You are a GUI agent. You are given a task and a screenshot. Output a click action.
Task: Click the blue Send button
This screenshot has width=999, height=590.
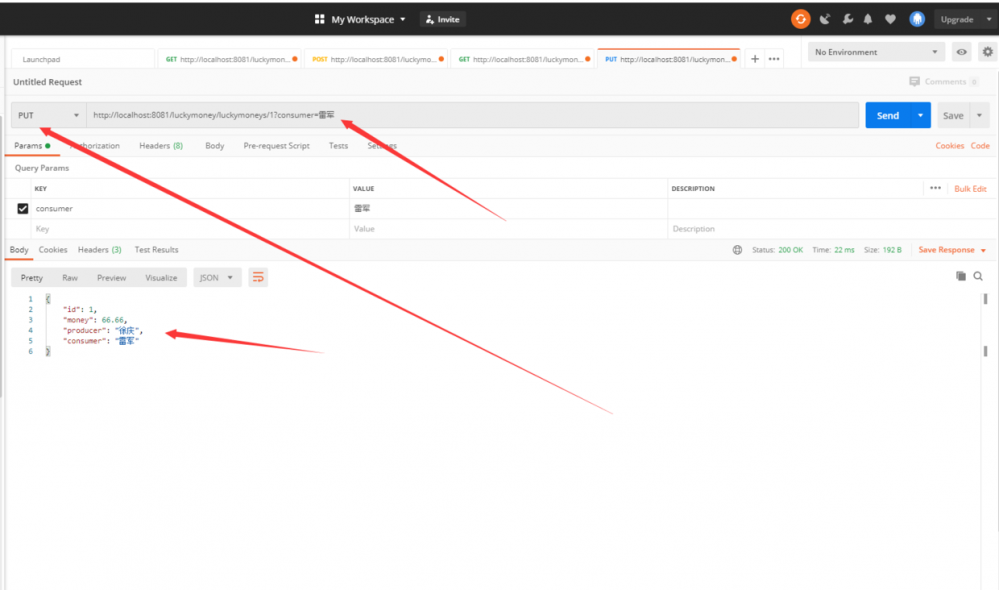(x=888, y=115)
